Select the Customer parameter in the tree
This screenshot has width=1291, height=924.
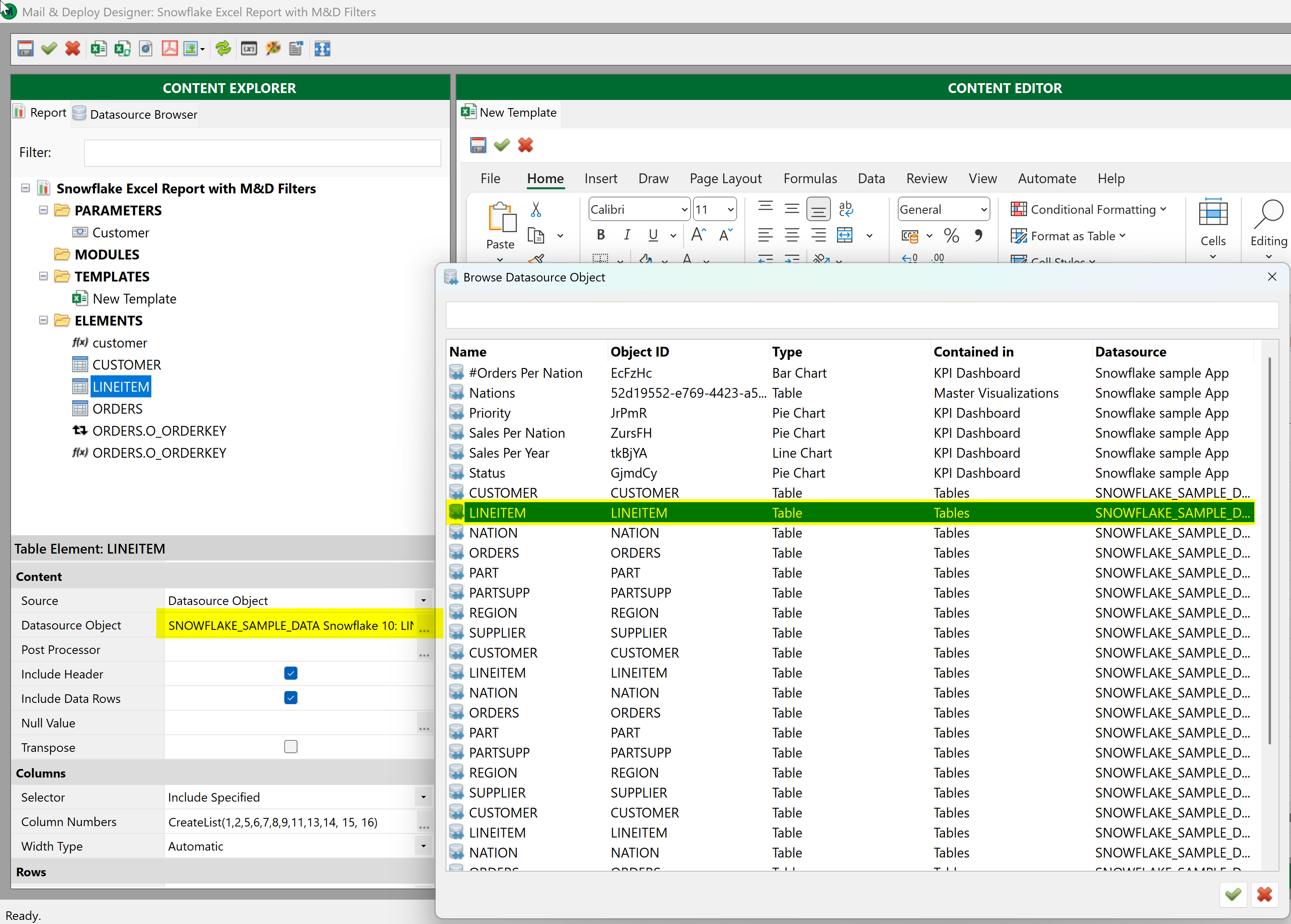click(x=121, y=232)
